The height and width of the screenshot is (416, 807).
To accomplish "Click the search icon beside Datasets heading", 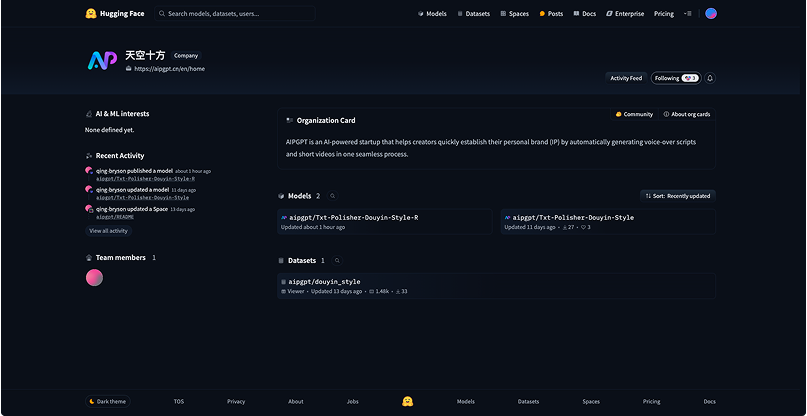I will 337,261.
